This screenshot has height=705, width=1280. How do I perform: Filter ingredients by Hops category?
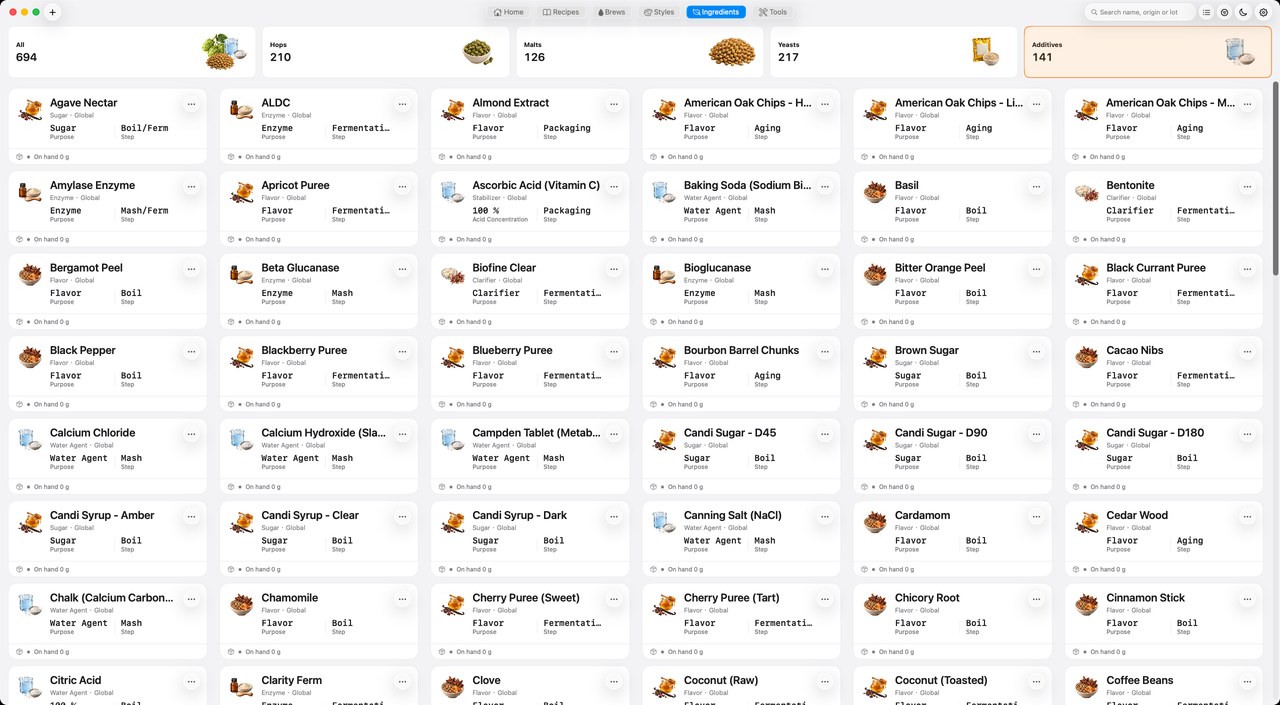click(386, 52)
